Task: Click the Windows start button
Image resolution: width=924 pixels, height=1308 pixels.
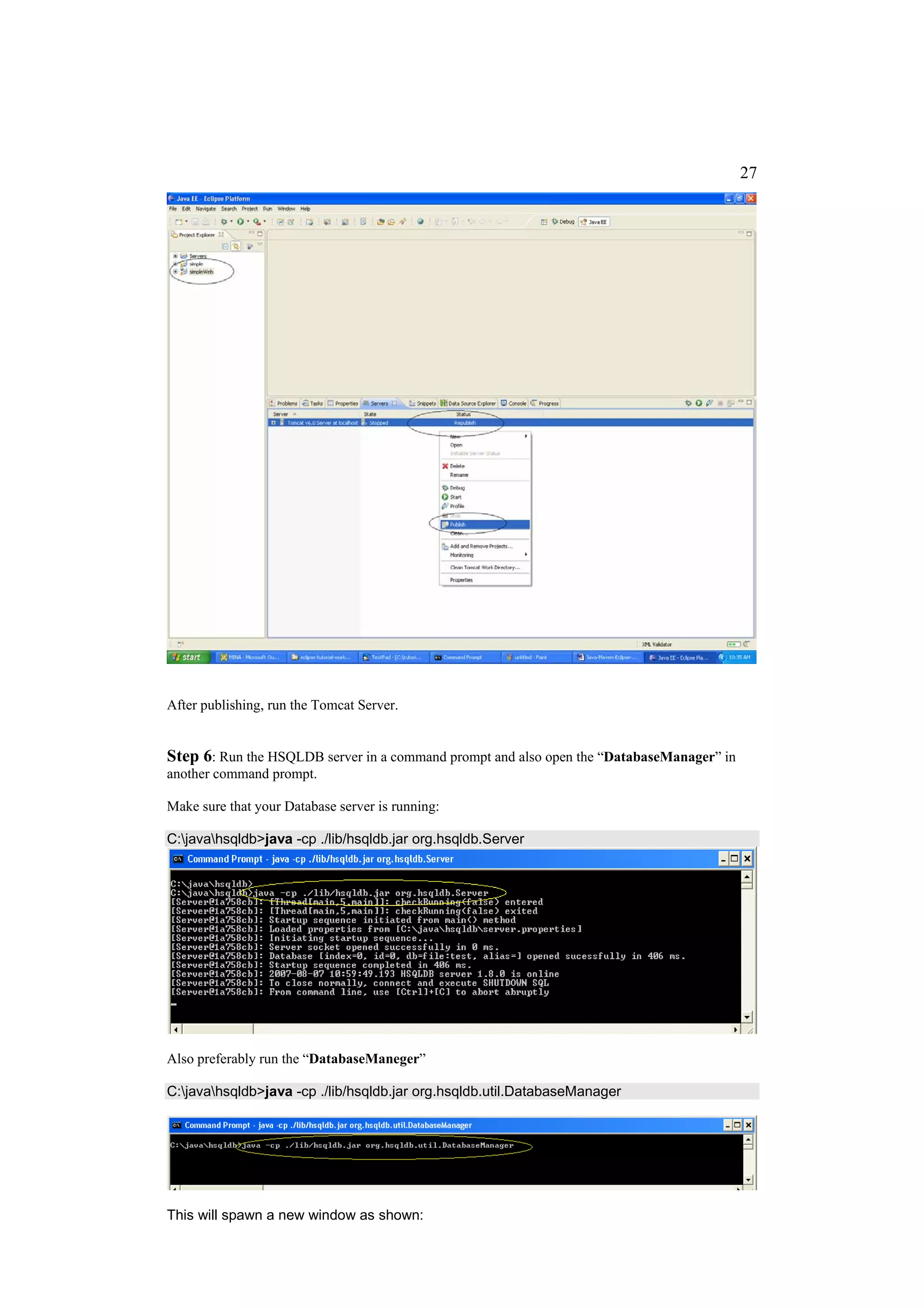Action: (x=189, y=658)
